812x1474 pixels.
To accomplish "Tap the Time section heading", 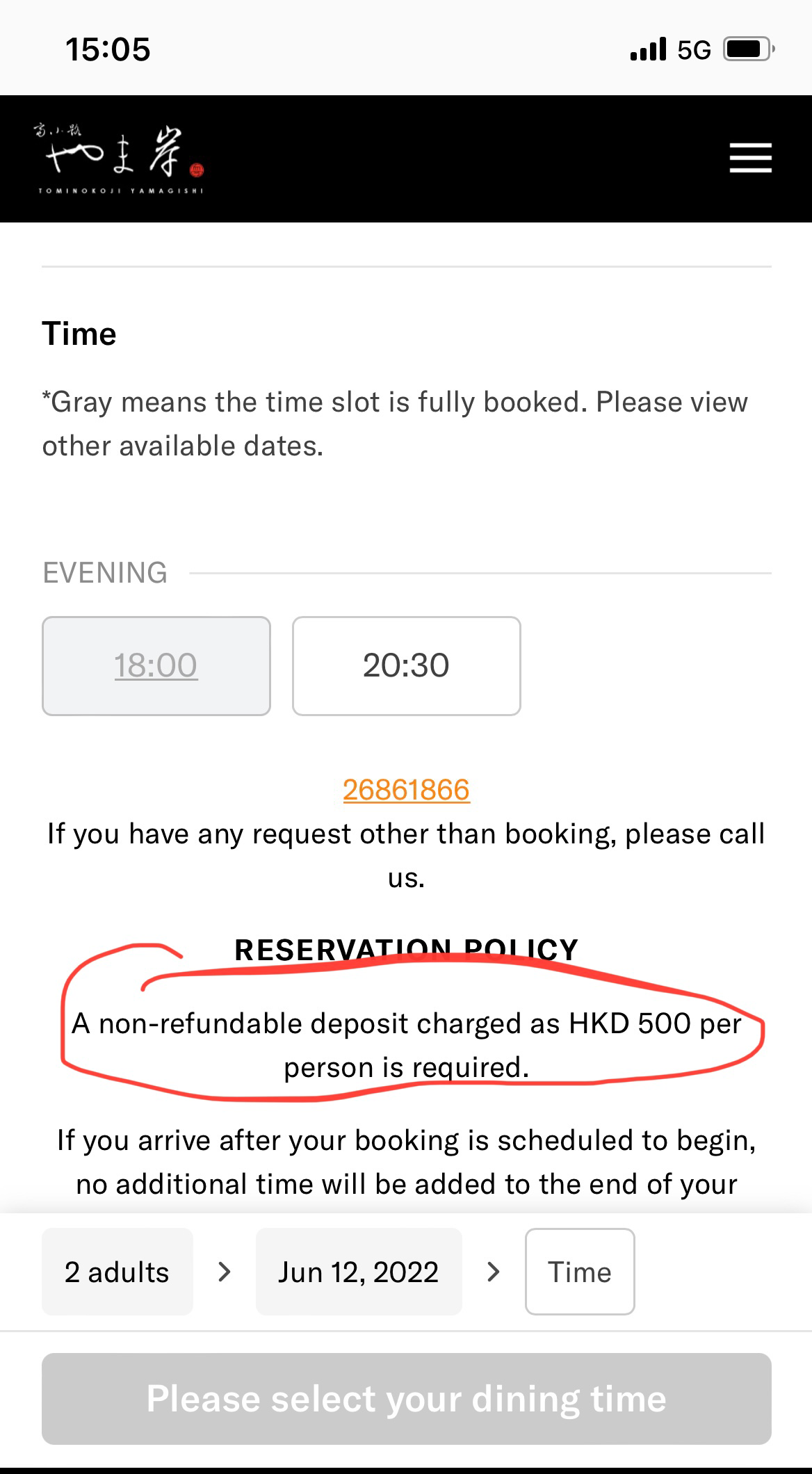I will pos(79,334).
